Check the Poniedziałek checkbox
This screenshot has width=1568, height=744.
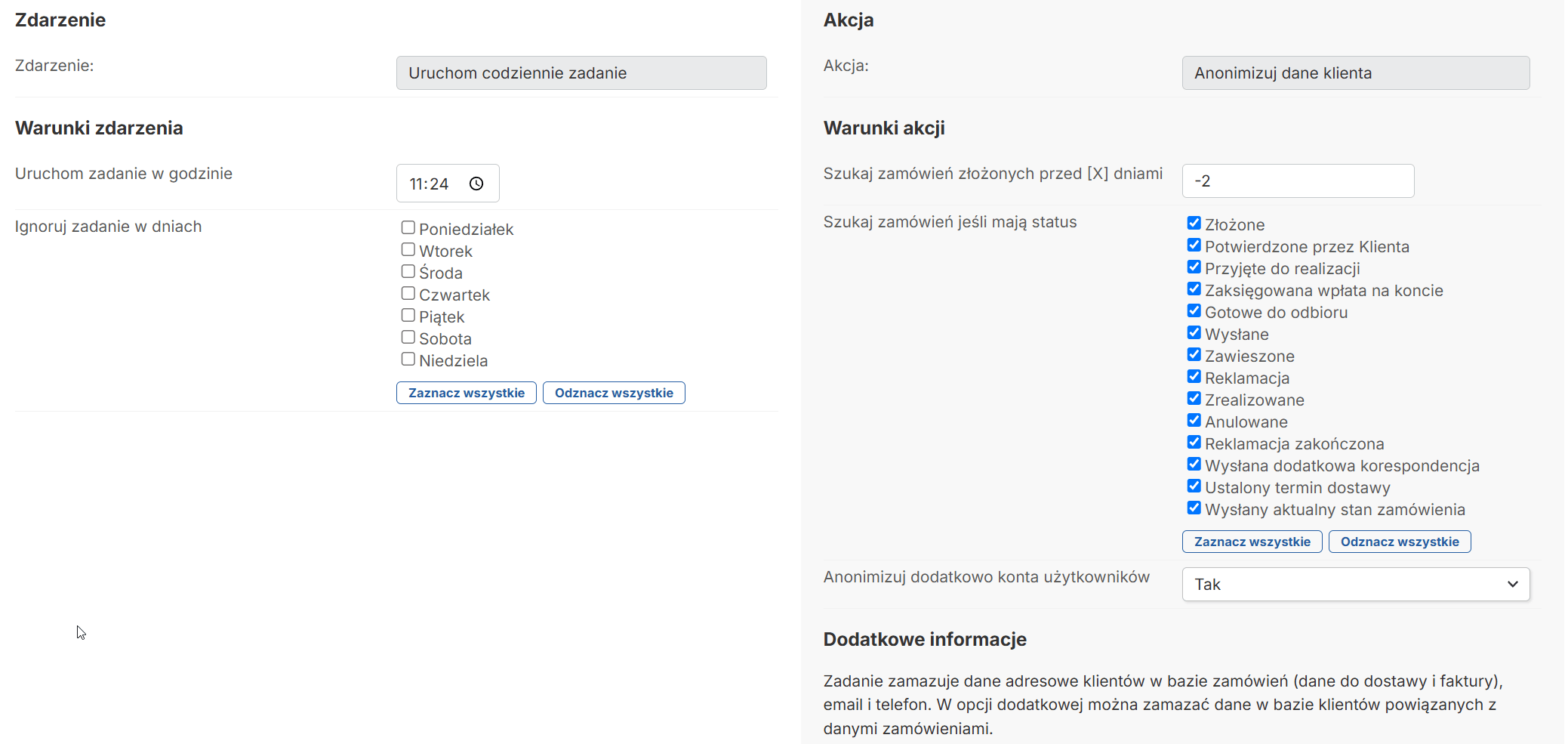408,227
